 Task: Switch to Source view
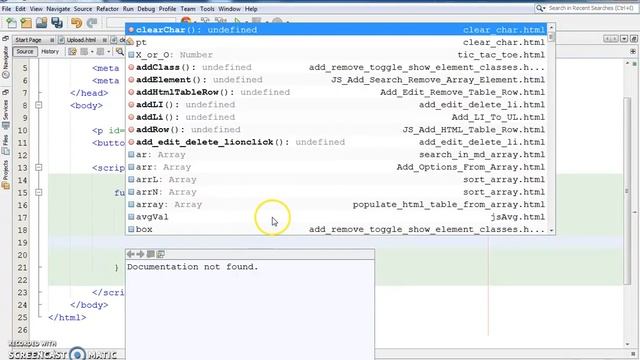click(24, 51)
